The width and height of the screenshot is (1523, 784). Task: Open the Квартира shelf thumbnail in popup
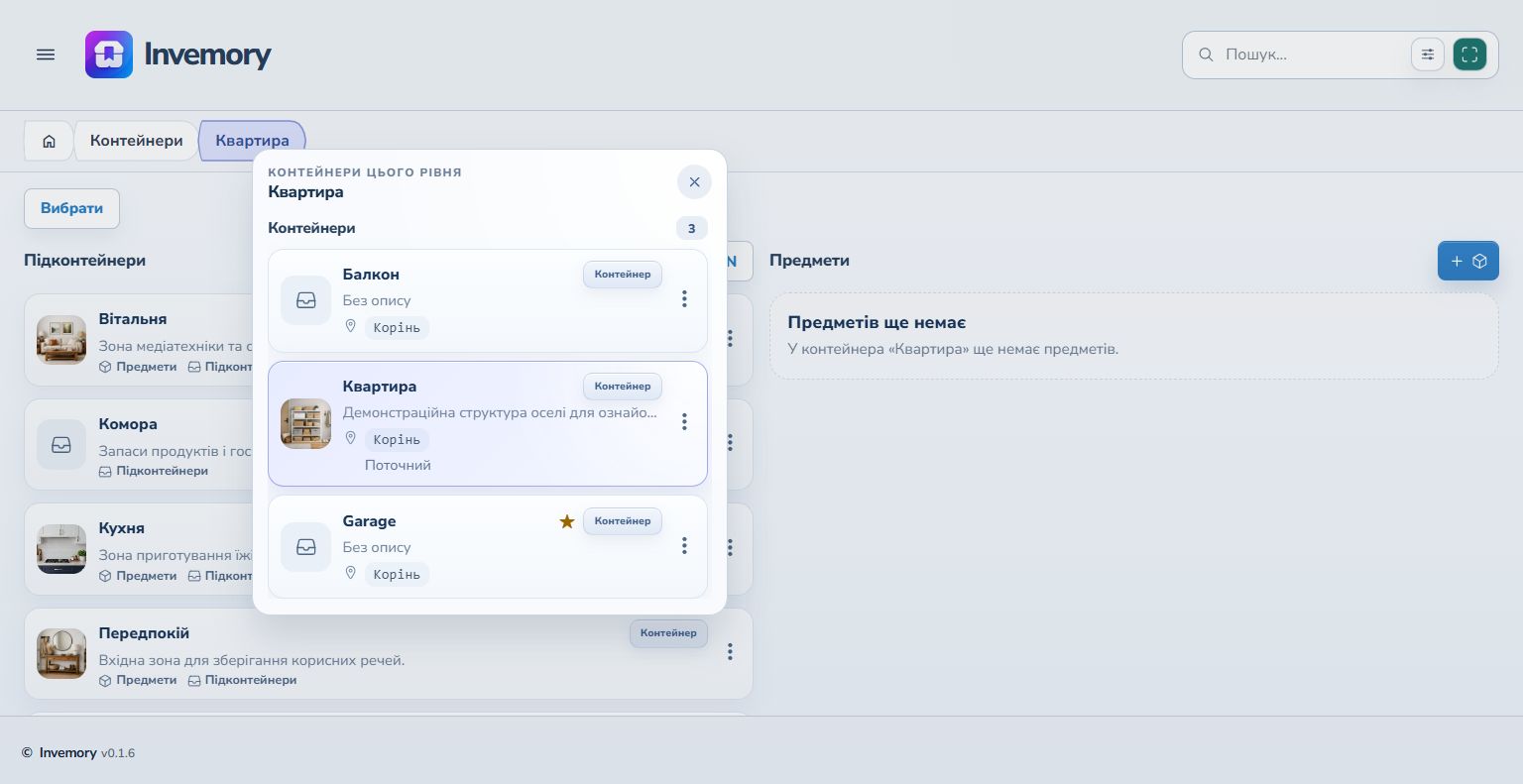click(x=306, y=424)
